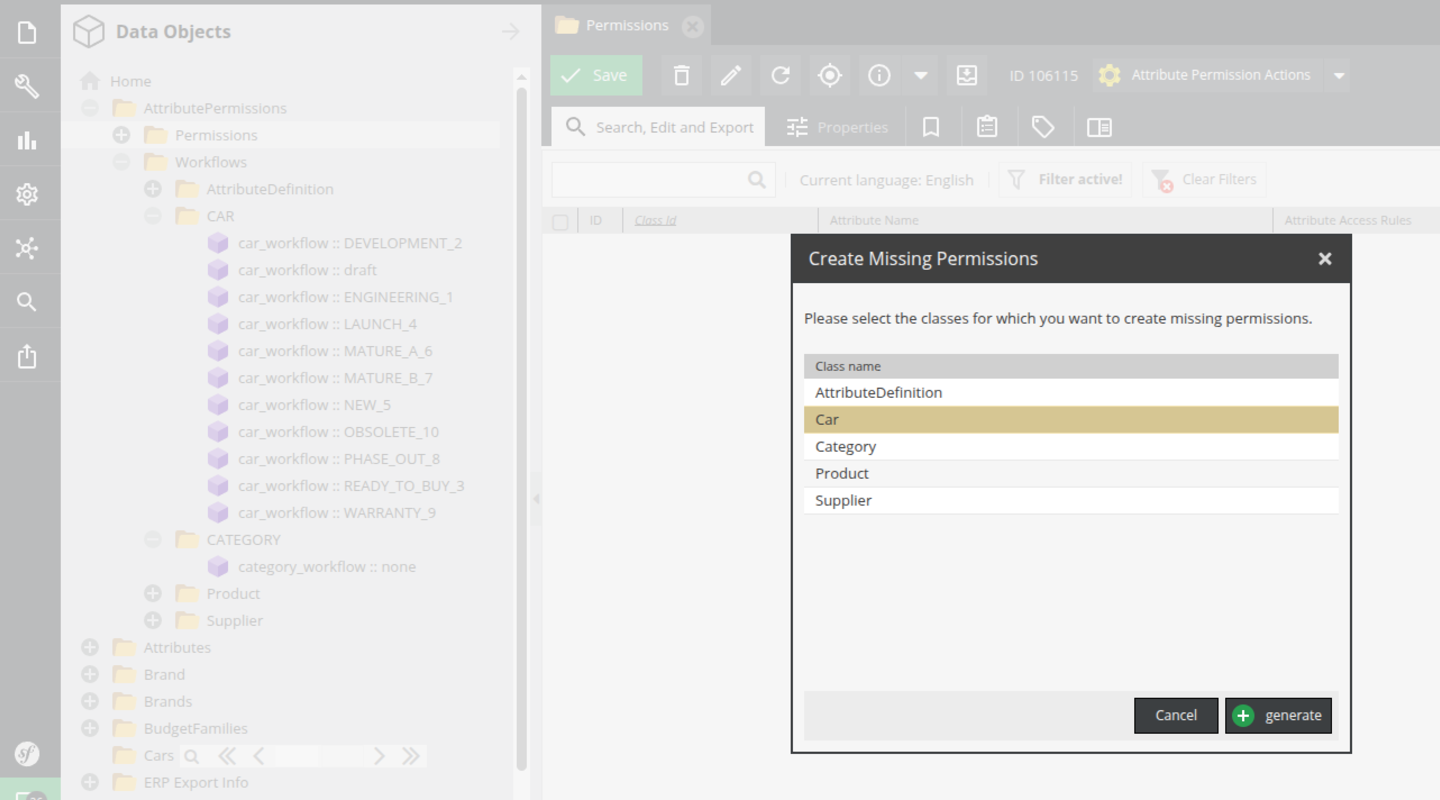This screenshot has width=1440, height=800.
Task: Open the preview layout tab icon
Action: tap(1099, 127)
